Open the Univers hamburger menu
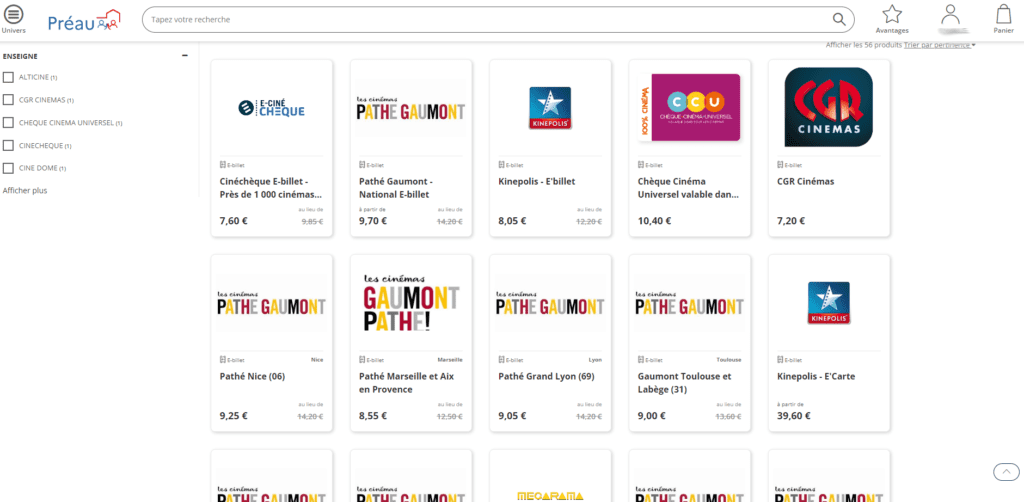1024x502 pixels. [x=14, y=14]
